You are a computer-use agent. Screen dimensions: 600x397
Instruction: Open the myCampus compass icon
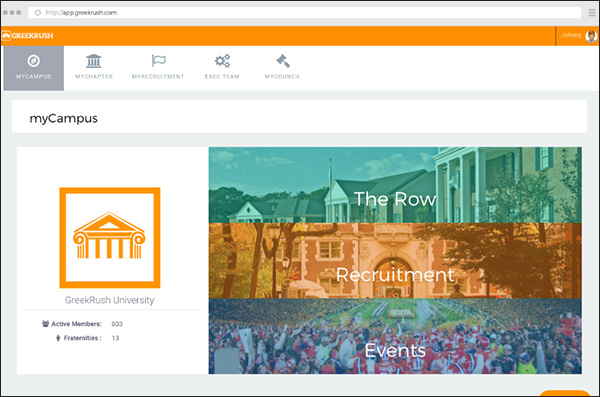coord(34,61)
